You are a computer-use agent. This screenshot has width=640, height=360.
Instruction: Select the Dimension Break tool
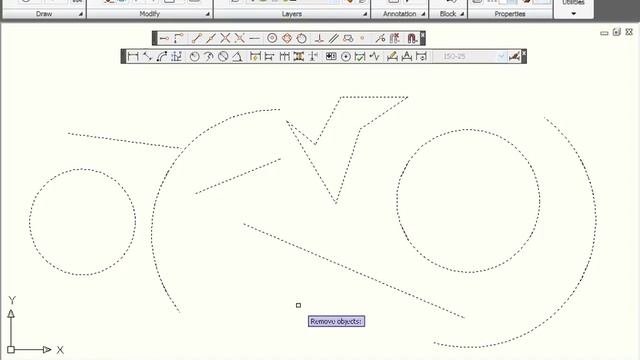(x=313, y=56)
